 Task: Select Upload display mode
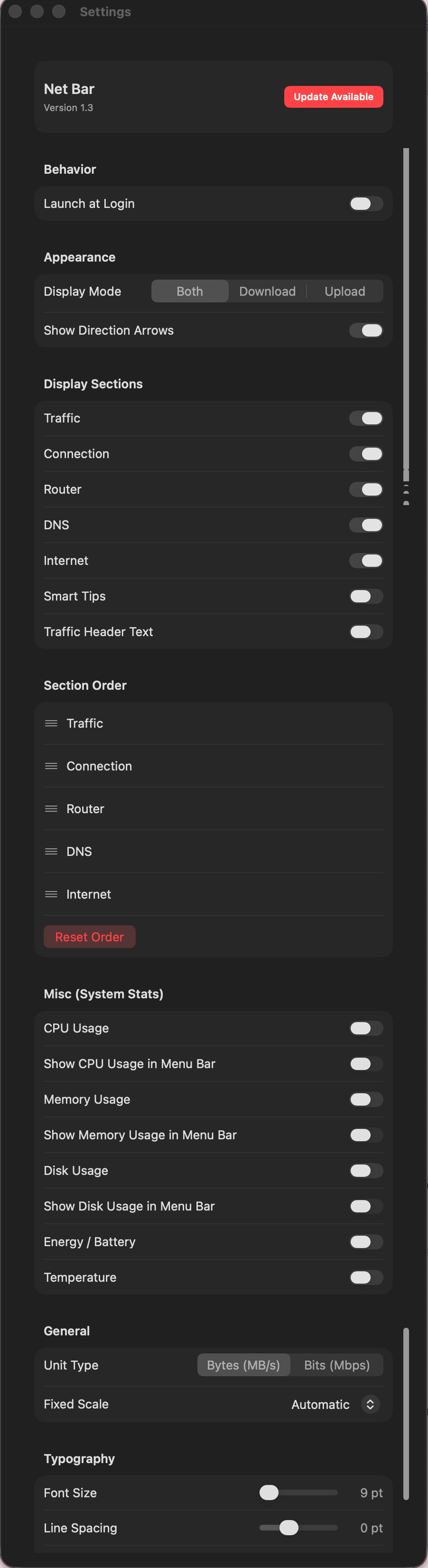pyautogui.click(x=344, y=291)
